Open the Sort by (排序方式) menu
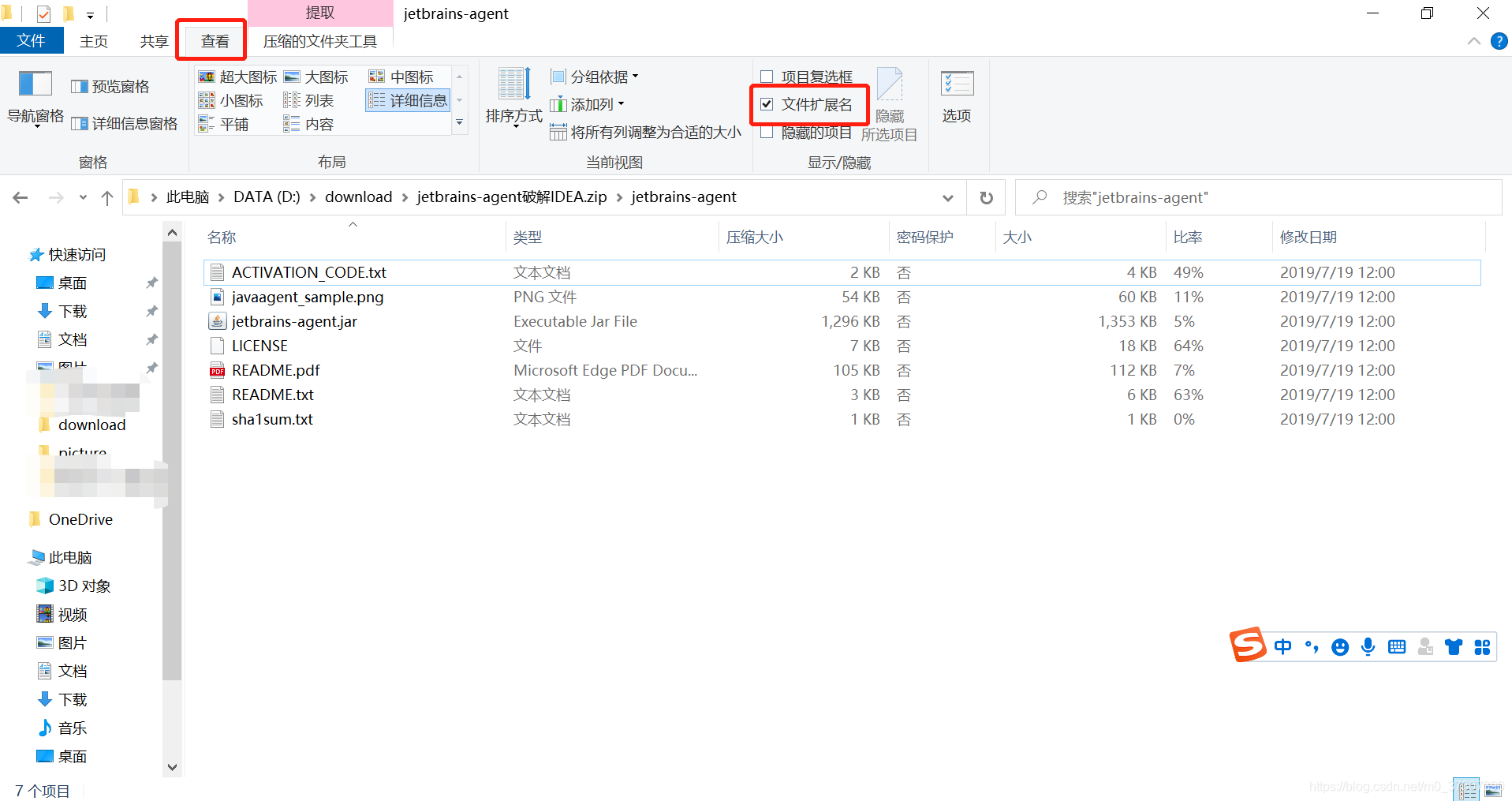 point(514,98)
